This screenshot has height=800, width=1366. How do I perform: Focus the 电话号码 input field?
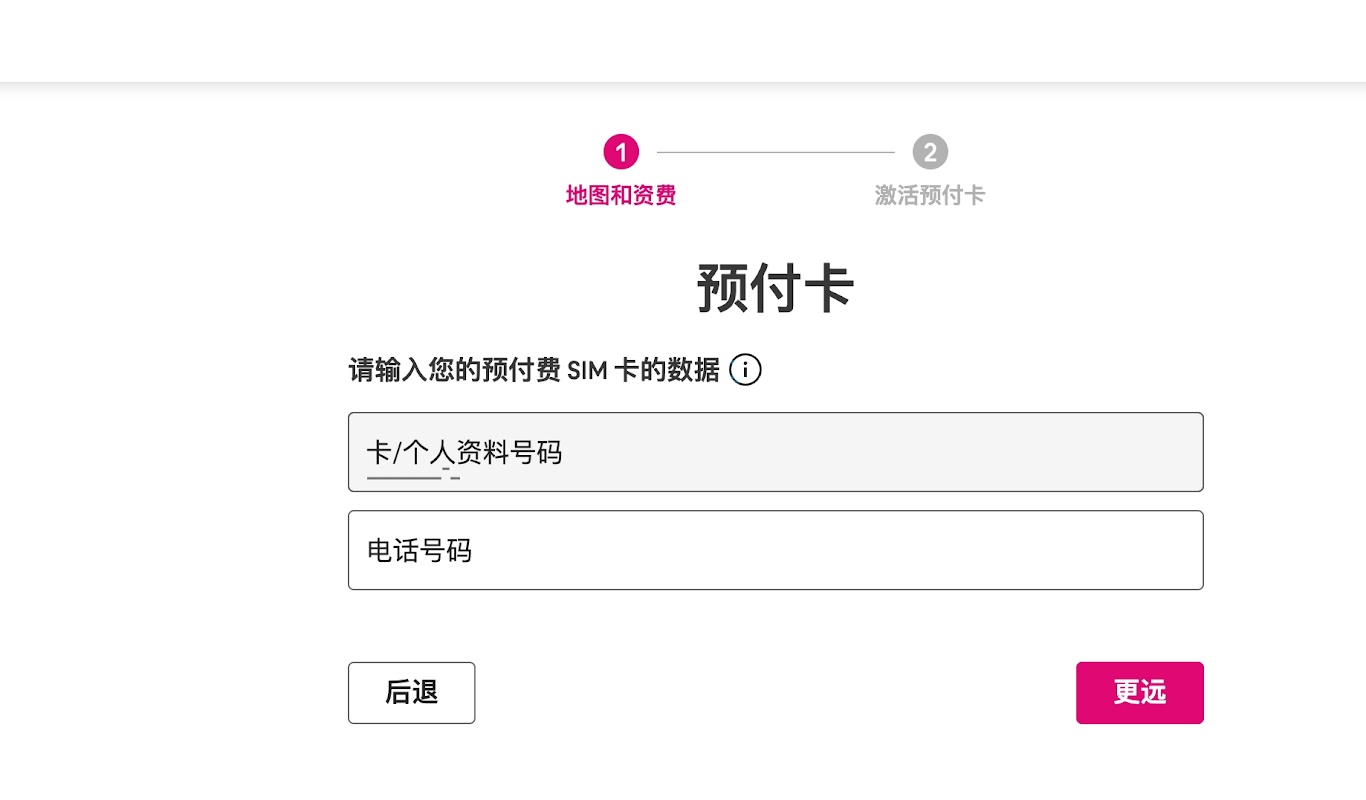click(775, 550)
